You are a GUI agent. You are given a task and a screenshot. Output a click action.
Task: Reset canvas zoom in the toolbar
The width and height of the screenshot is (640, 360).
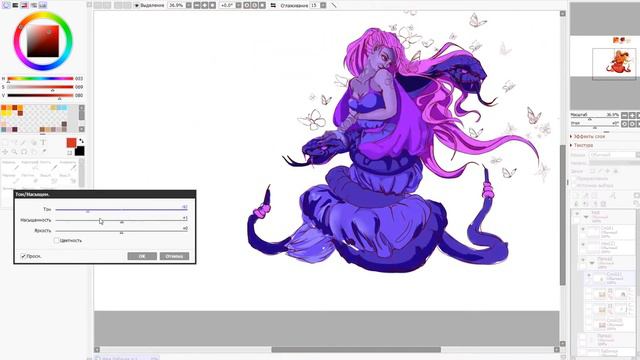(x=212, y=5)
